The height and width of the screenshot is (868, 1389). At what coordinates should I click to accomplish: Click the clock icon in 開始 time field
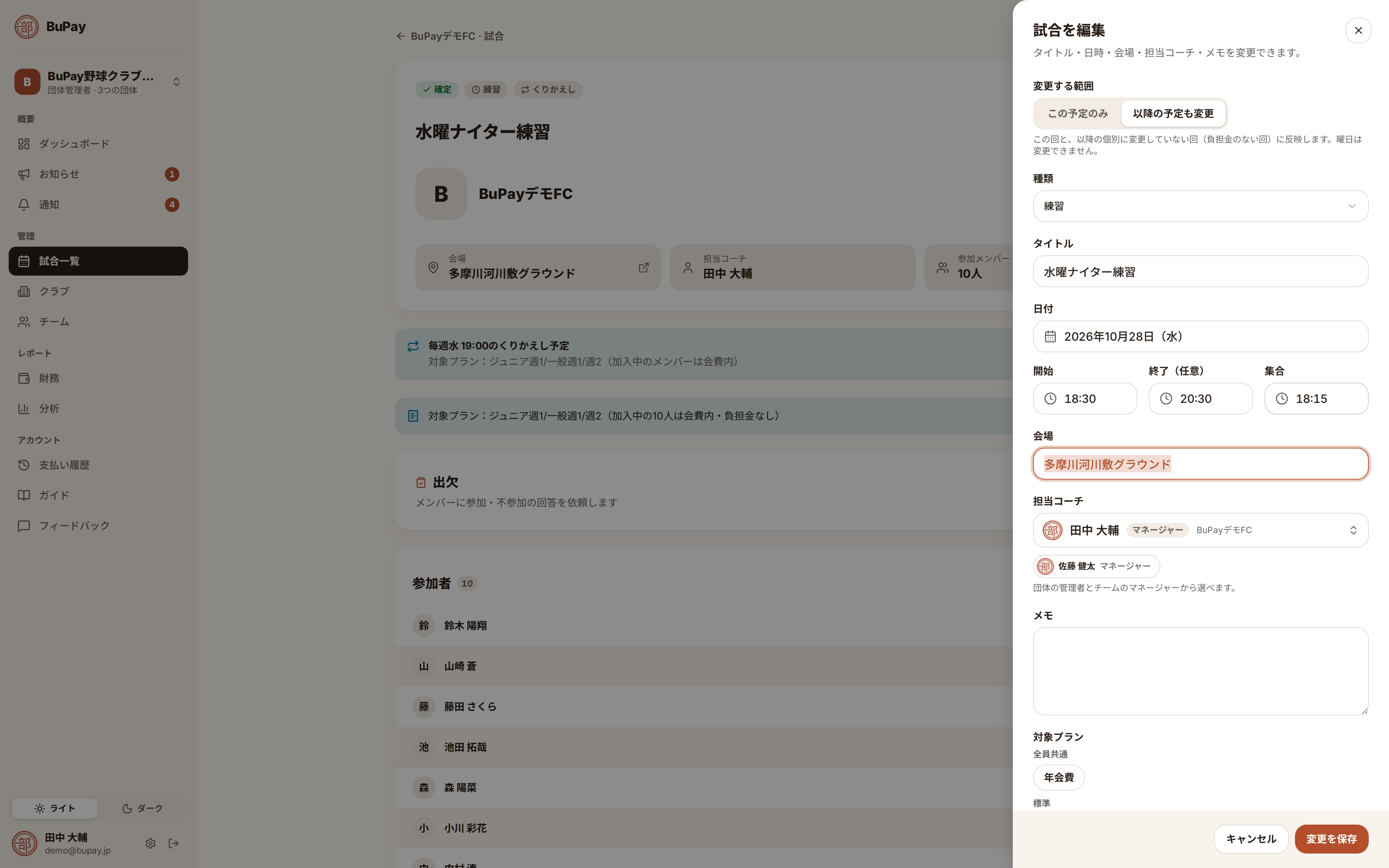[1050, 399]
